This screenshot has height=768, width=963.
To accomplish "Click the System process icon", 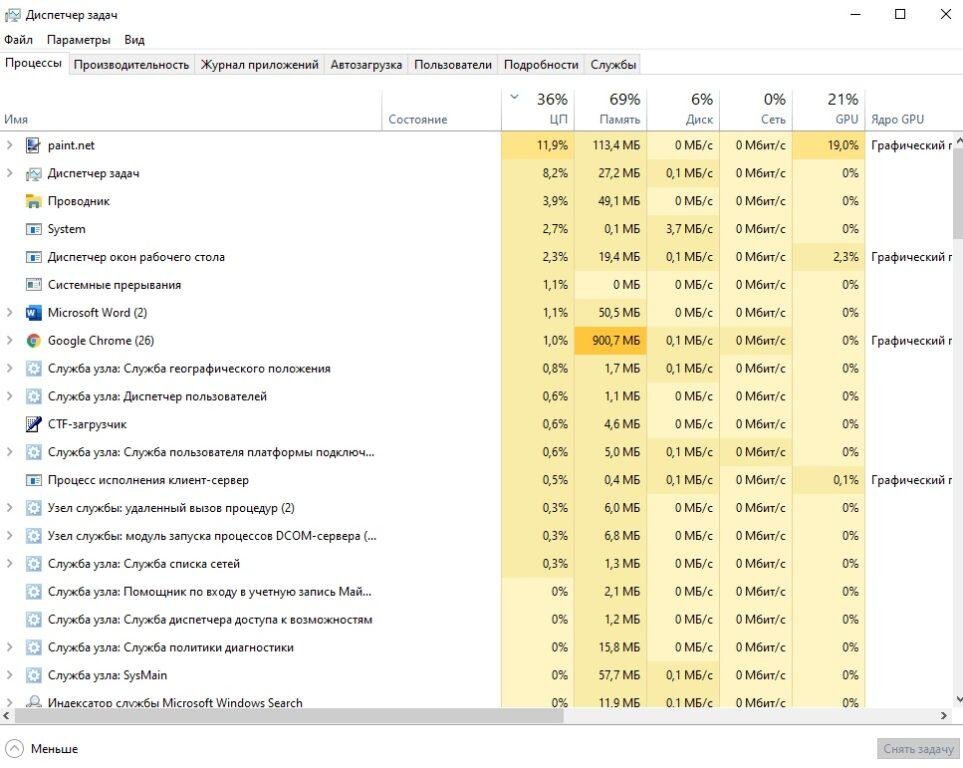I will click(x=33, y=229).
